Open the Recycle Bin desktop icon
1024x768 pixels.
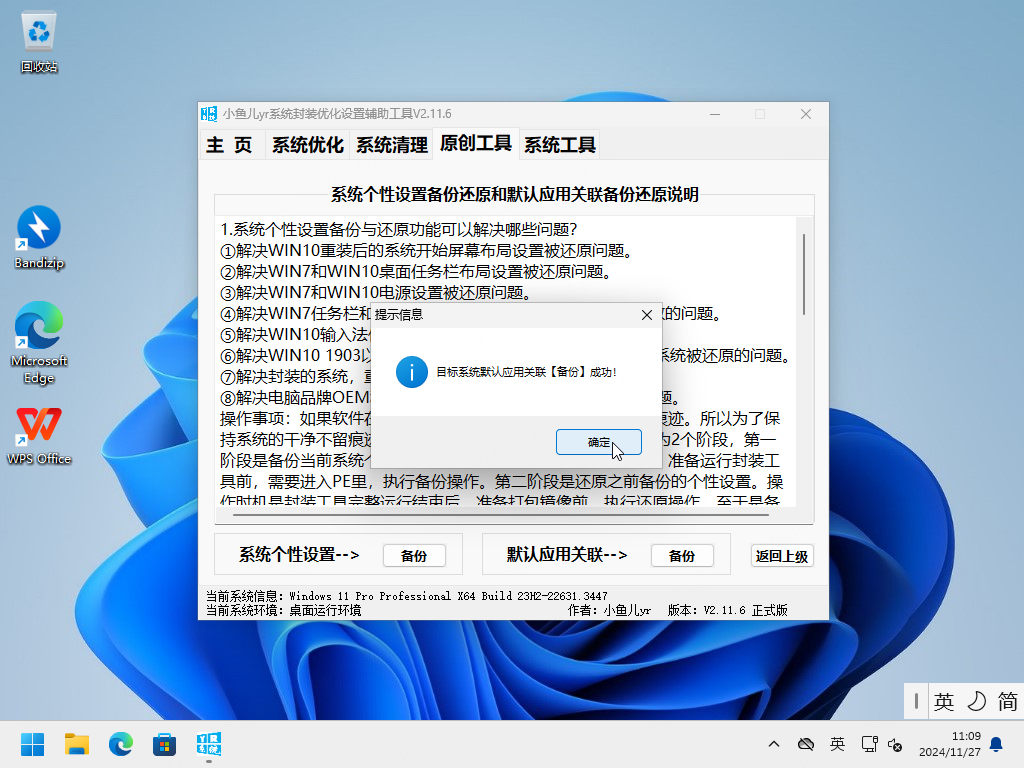point(39,42)
